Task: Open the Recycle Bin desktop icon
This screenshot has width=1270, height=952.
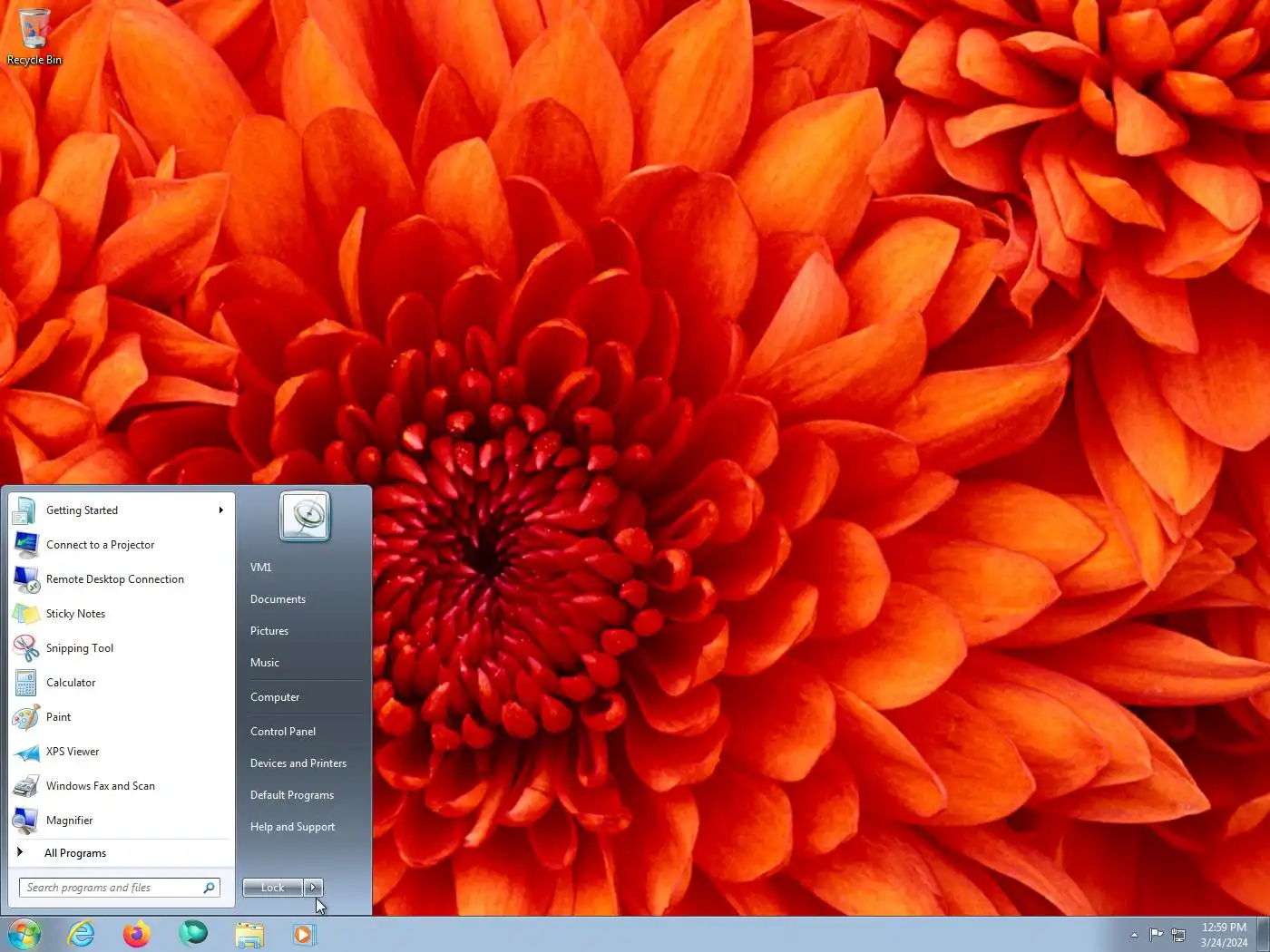Action: coord(34,36)
